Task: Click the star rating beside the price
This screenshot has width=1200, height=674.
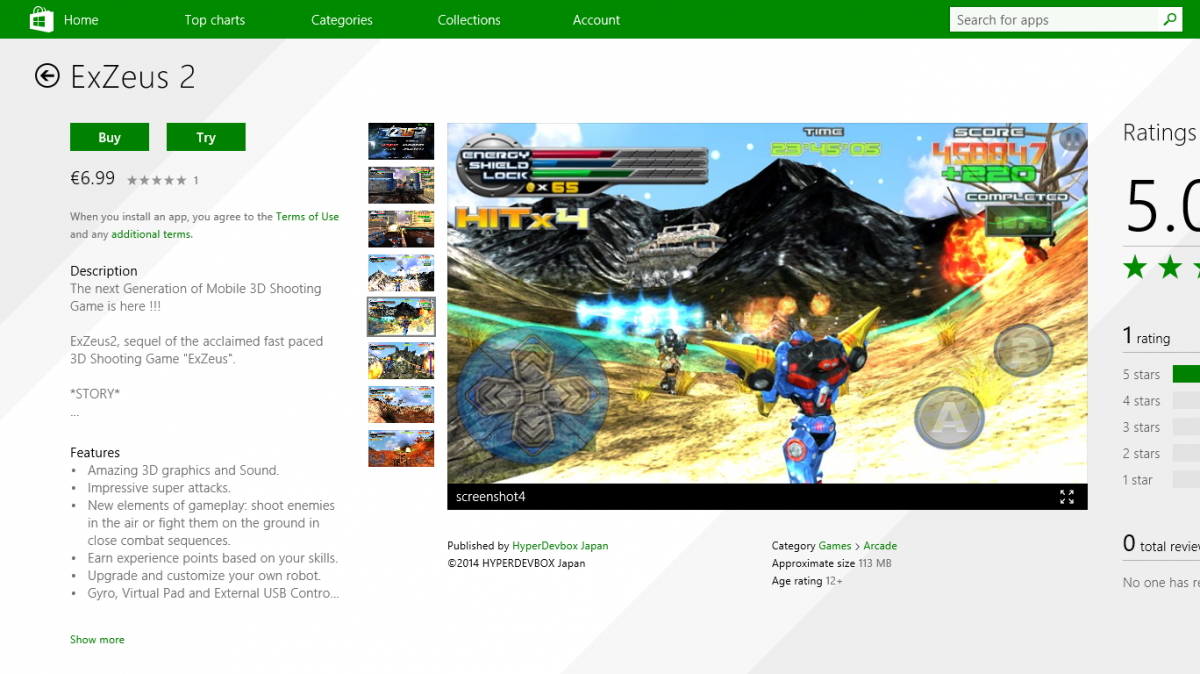Action: tap(156, 180)
